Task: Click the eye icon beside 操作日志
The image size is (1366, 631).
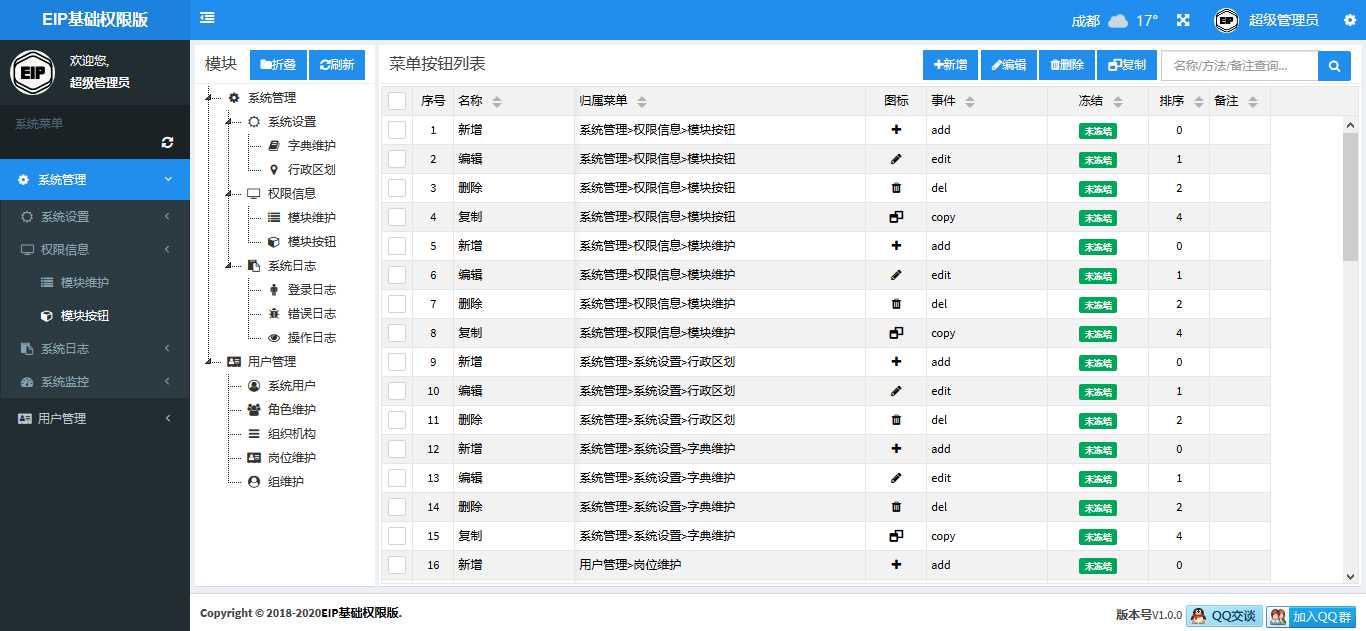Action: (x=274, y=338)
